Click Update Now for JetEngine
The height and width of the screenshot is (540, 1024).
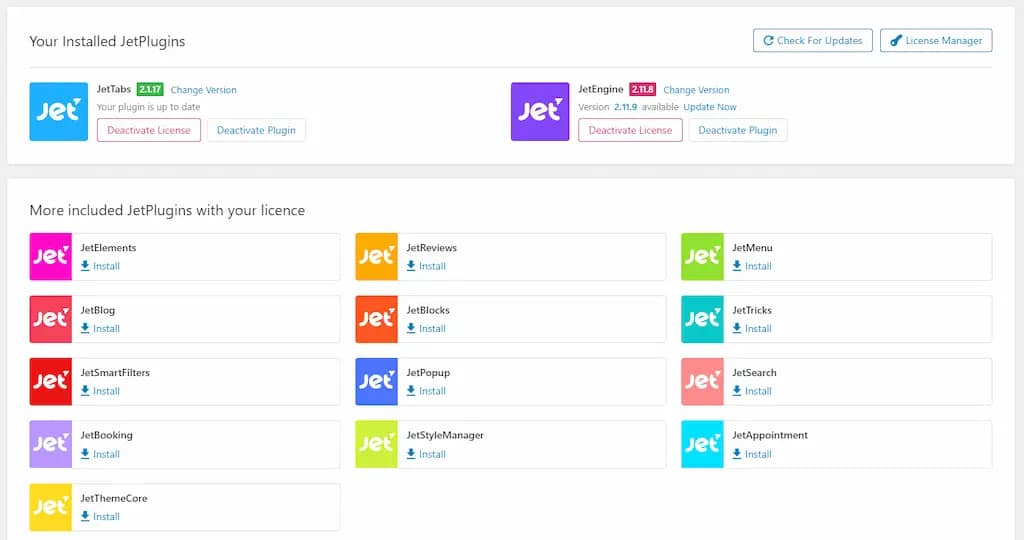pyautogui.click(x=710, y=107)
